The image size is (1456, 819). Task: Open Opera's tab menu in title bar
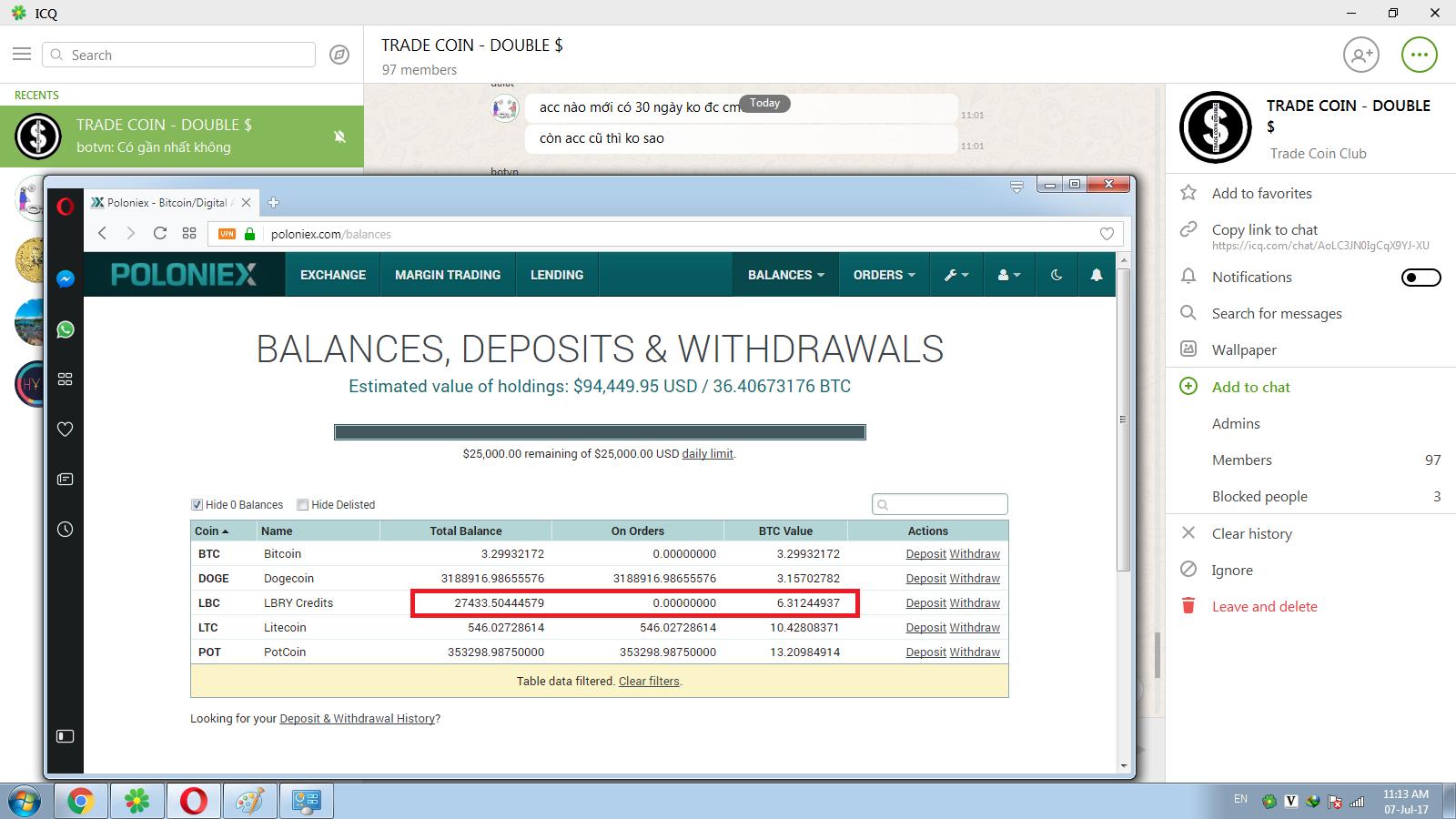(1016, 187)
